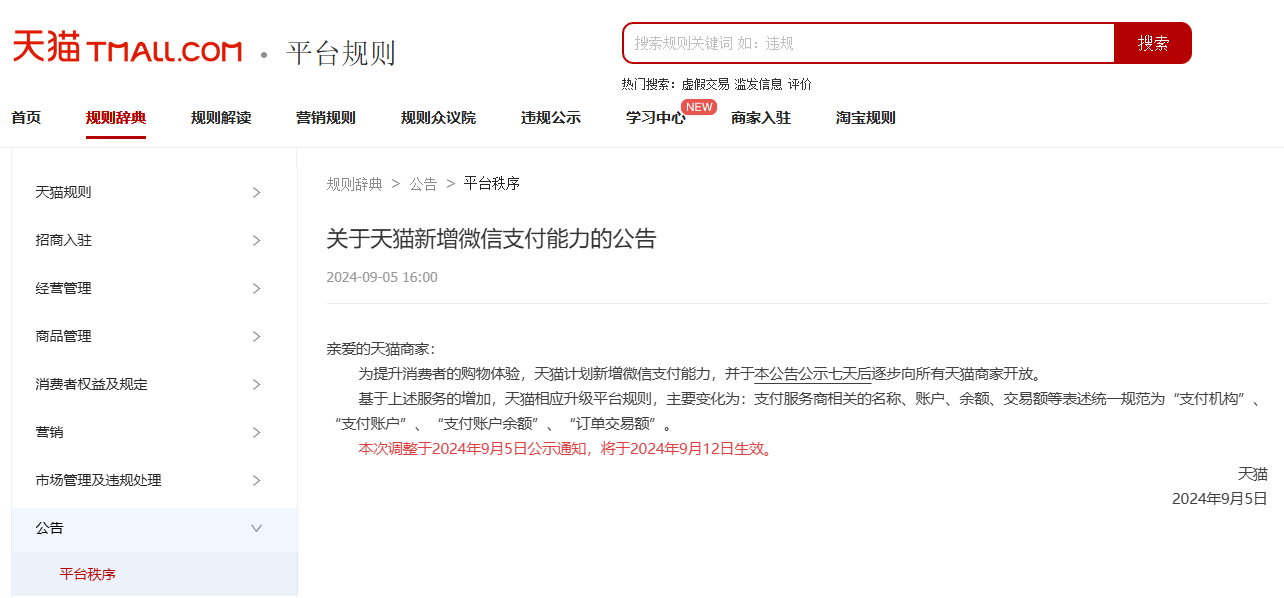Open the 首页 nav tab
This screenshot has width=1284, height=598.
coord(26,118)
